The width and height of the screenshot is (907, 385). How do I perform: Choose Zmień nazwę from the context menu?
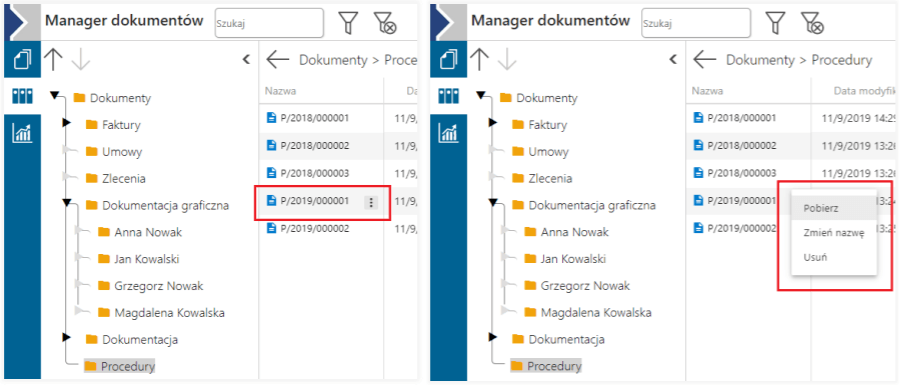(834, 233)
